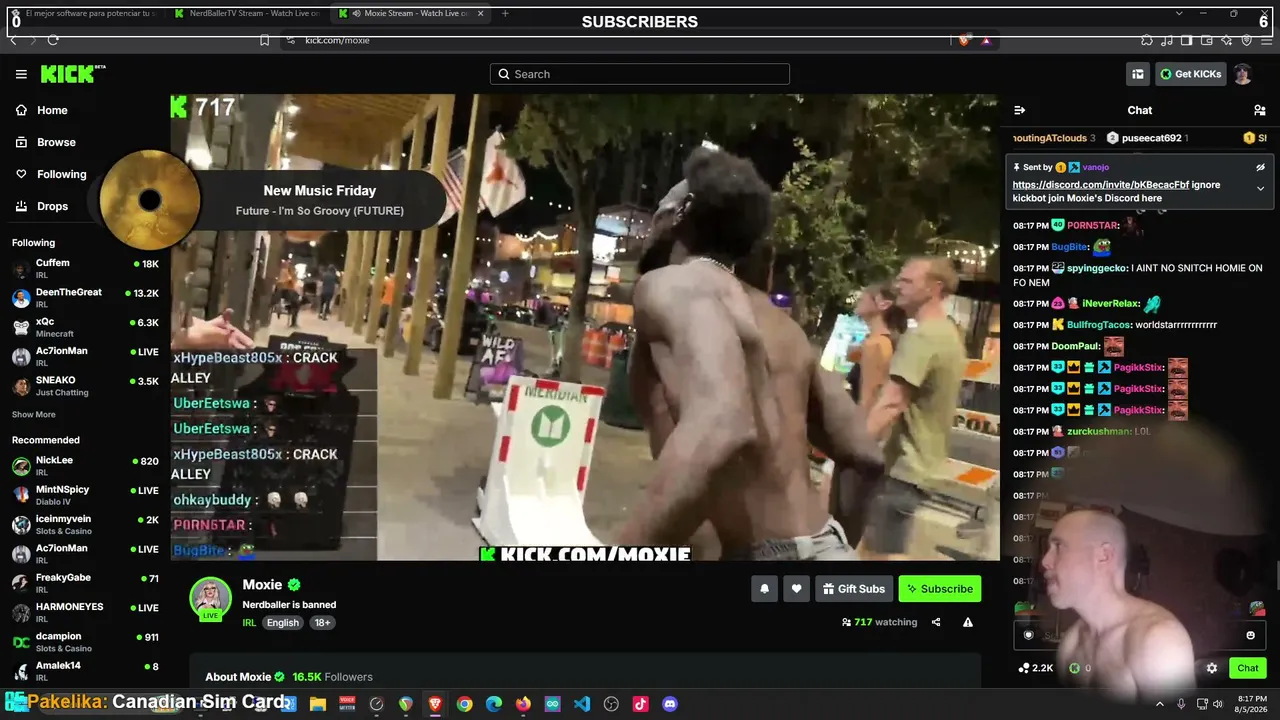This screenshot has height=720, width=1280.
Task: Open the Following sidebar item
Action: pyautogui.click(x=51, y=174)
